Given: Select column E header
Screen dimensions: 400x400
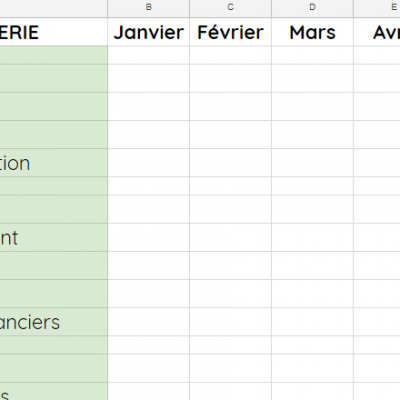Looking at the screenshot, I should (x=377, y=8).
